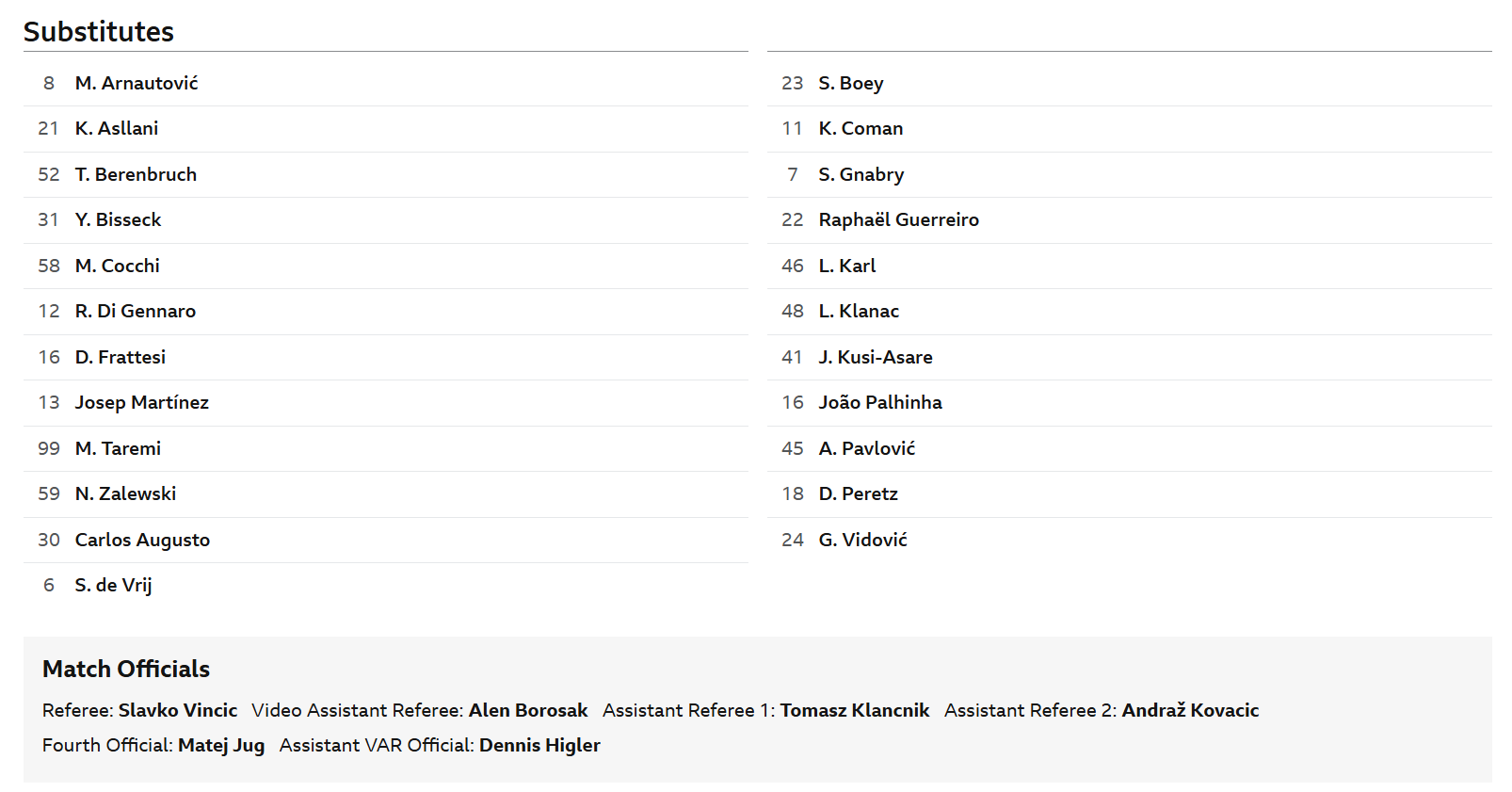The width and height of the screenshot is (1512, 792).
Task: Click K. Coman player name
Action: click(861, 128)
